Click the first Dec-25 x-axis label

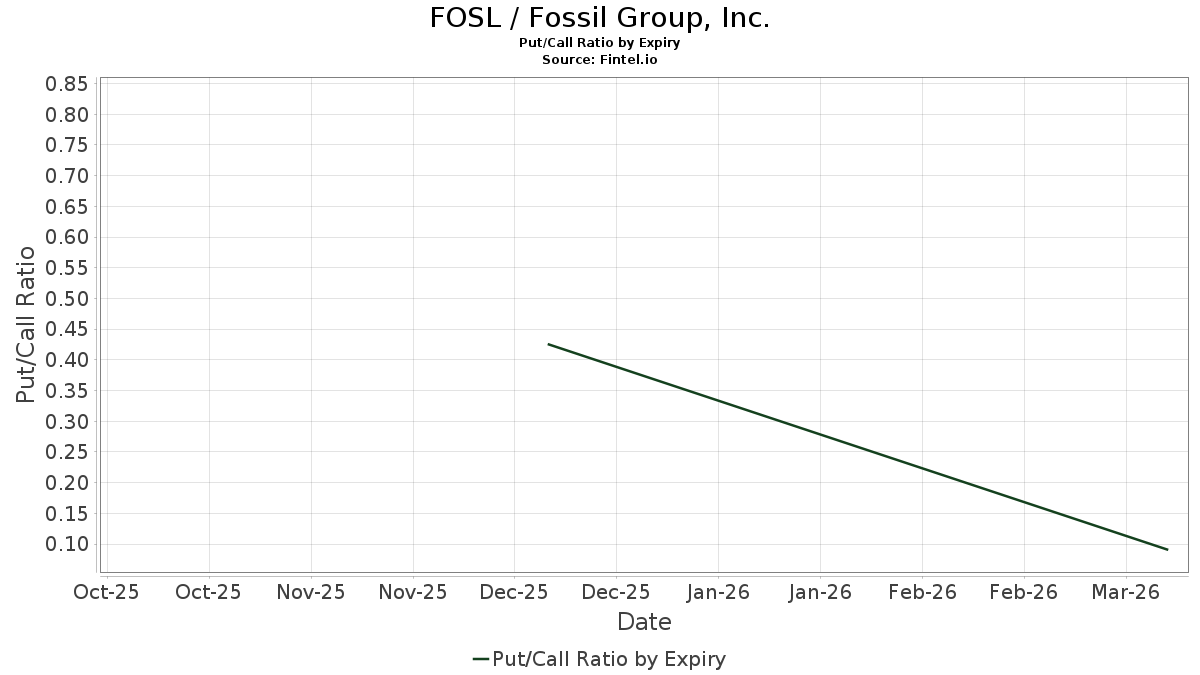tap(514, 592)
